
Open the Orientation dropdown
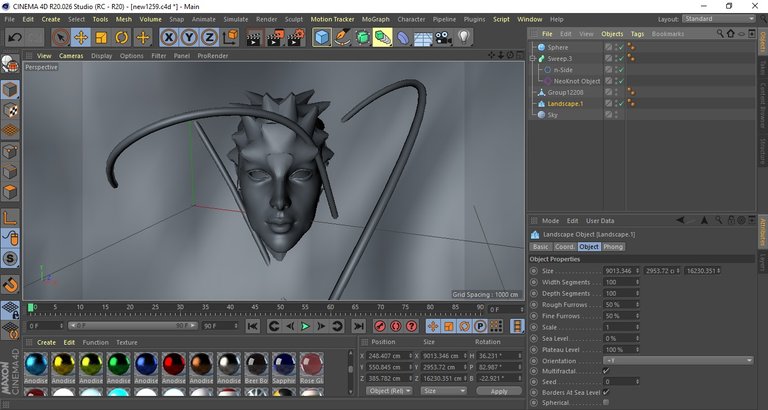(x=678, y=361)
